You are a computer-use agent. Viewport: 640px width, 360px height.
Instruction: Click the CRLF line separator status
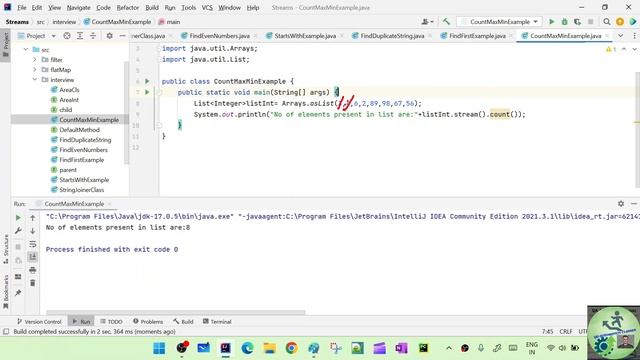click(x=566, y=331)
